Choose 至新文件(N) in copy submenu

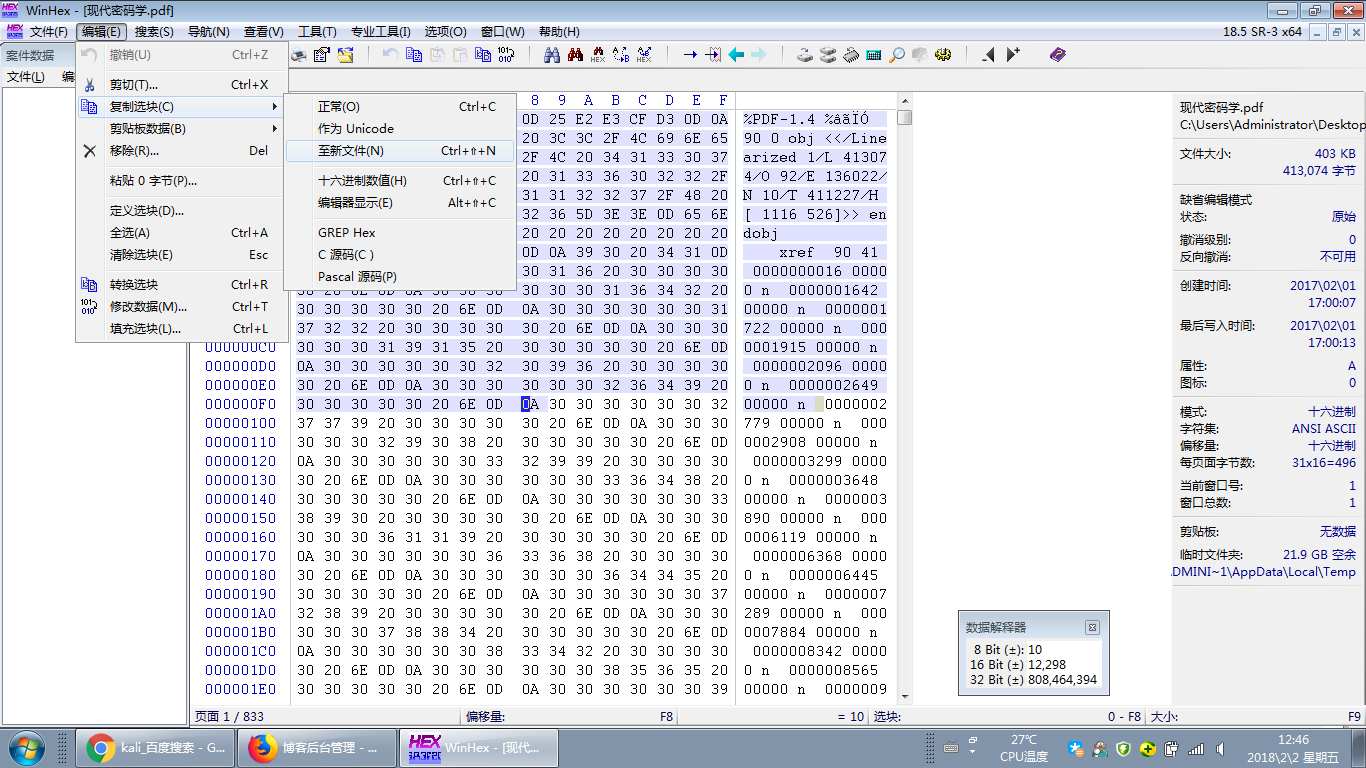(400, 151)
